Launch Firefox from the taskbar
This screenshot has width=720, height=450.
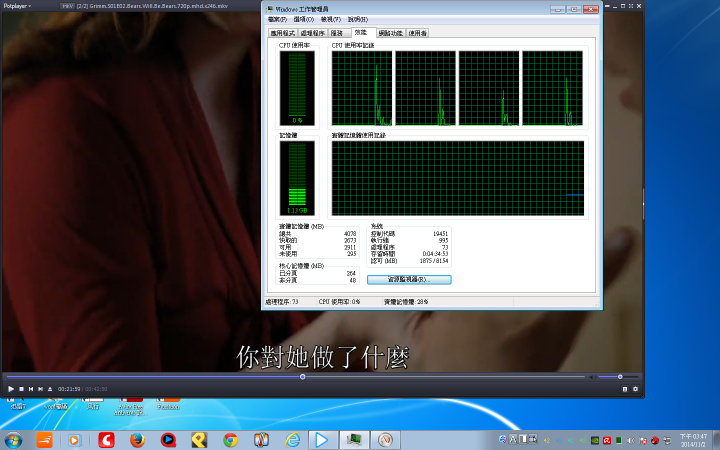coord(137,440)
